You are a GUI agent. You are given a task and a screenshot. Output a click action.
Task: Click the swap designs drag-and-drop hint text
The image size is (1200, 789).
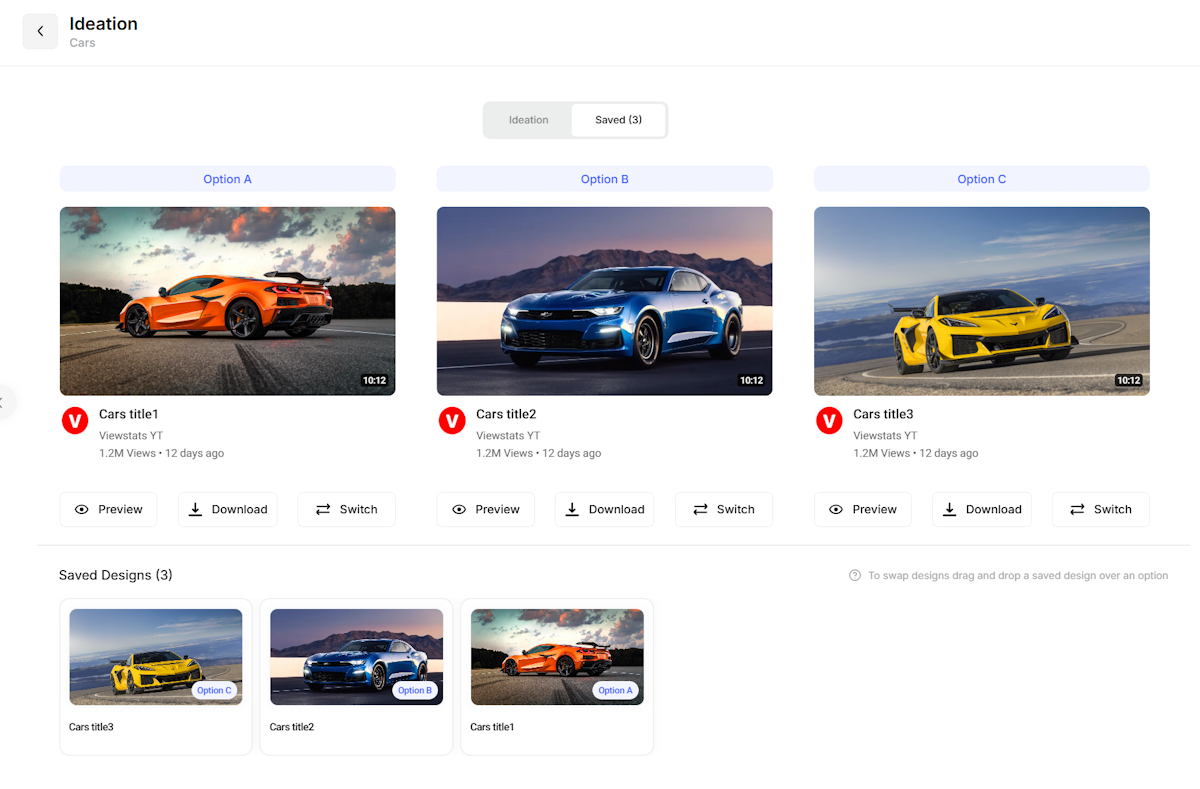point(1018,575)
